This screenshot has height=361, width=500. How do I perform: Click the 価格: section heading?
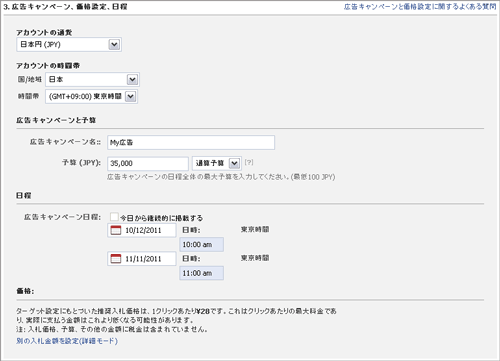[x=25, y=291]
